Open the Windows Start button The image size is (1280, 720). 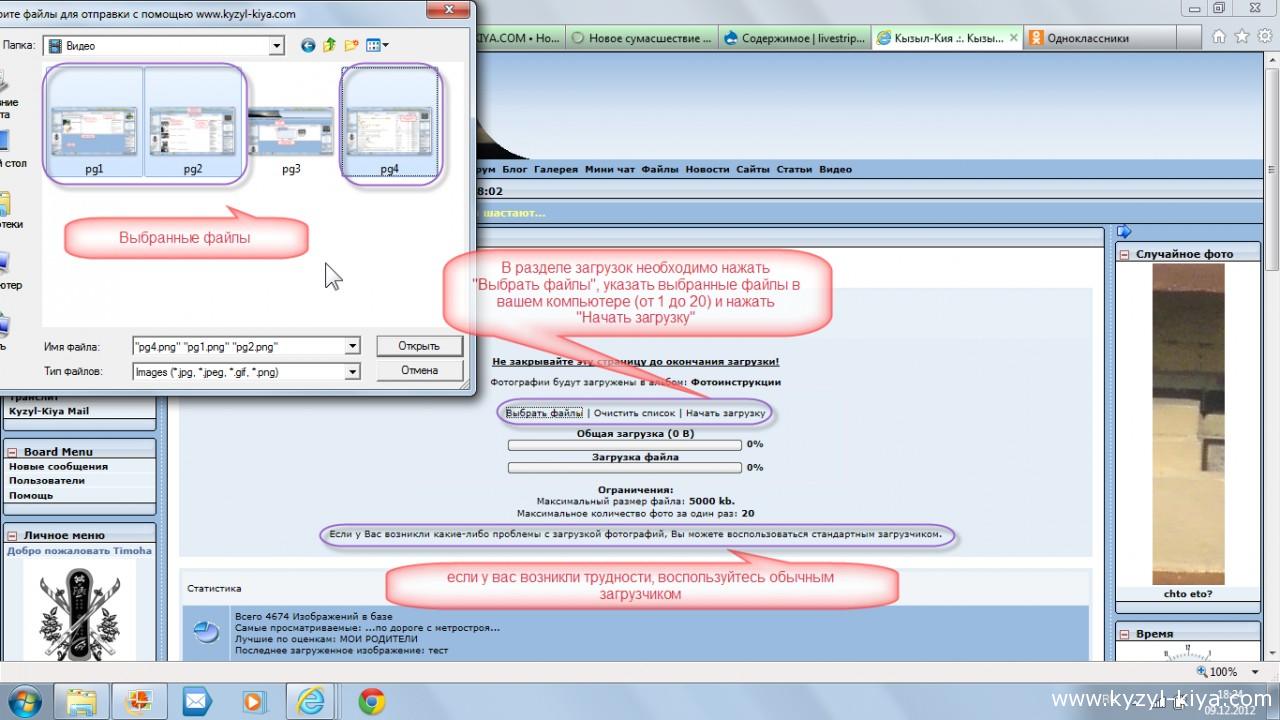point(25,700)
